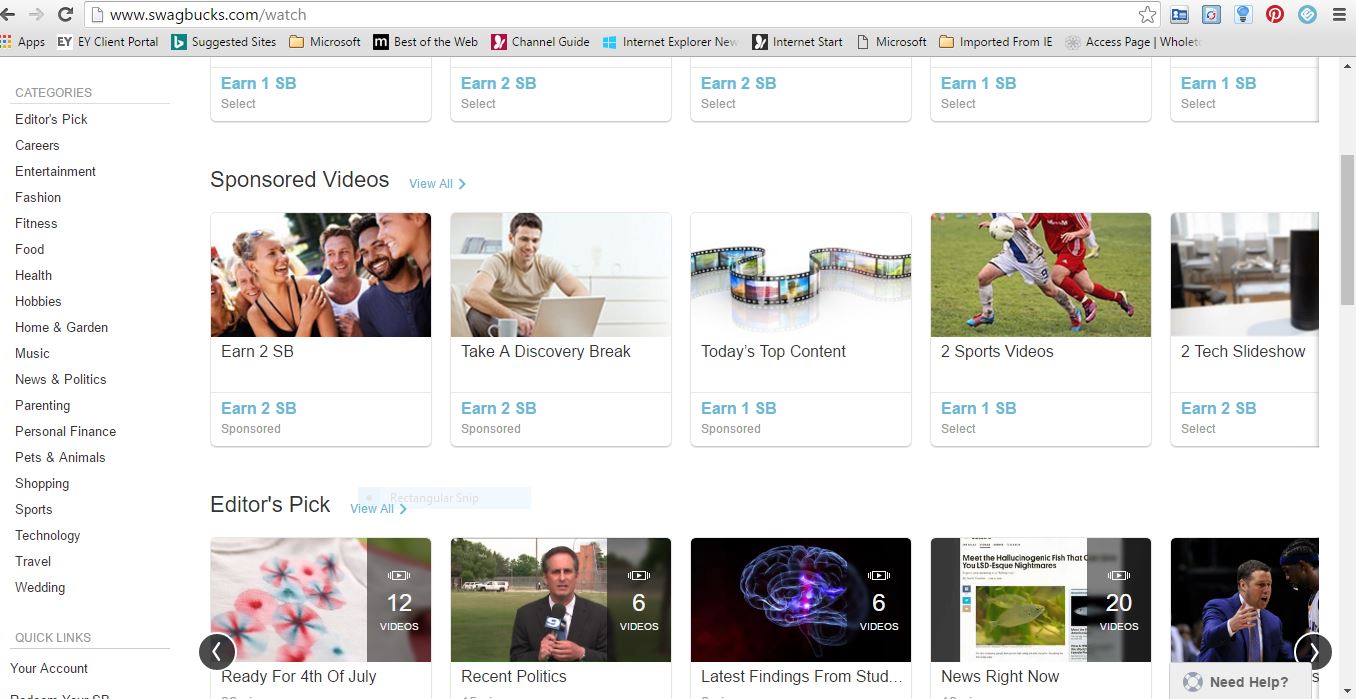The height and width of the screenshot is (699, 1356).
Task: Go to previous Editor's Pick carousel slide
Action: click(217, 652)
